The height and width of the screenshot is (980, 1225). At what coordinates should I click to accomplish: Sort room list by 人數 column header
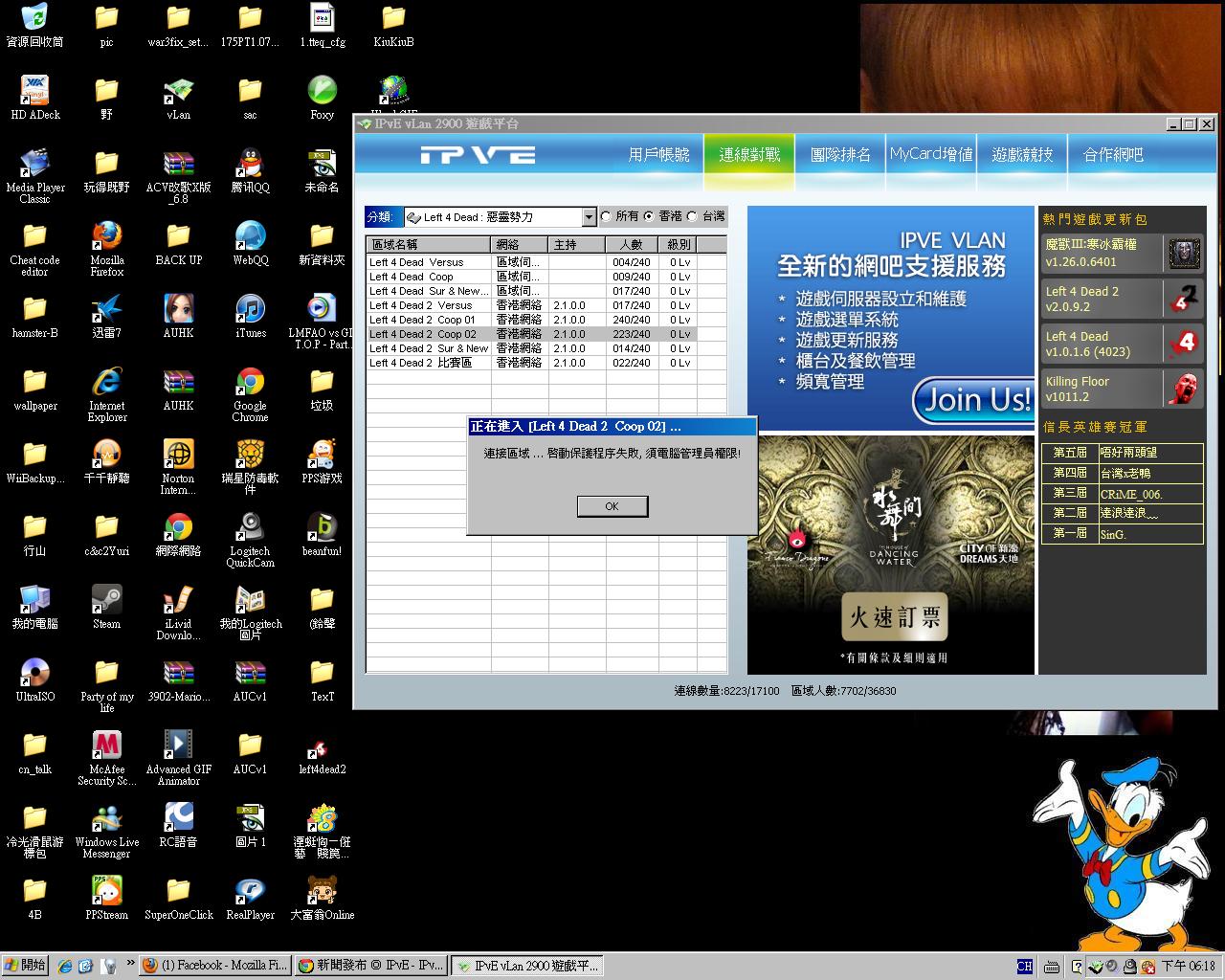(632, 245)
